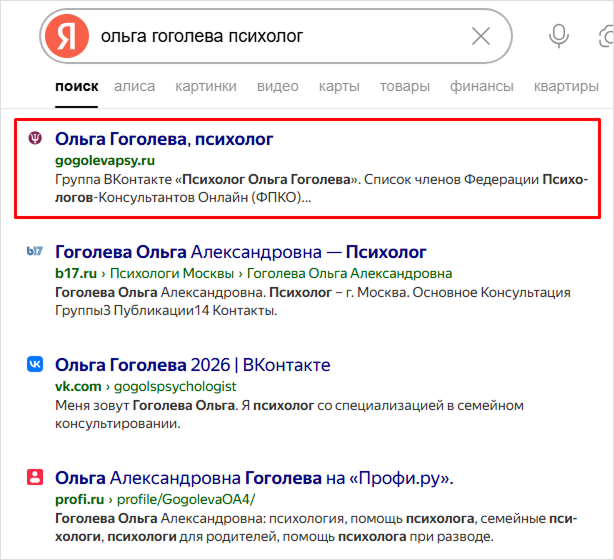
Task: Switch to the алиса tab
Action: click(x=134, y=86)
